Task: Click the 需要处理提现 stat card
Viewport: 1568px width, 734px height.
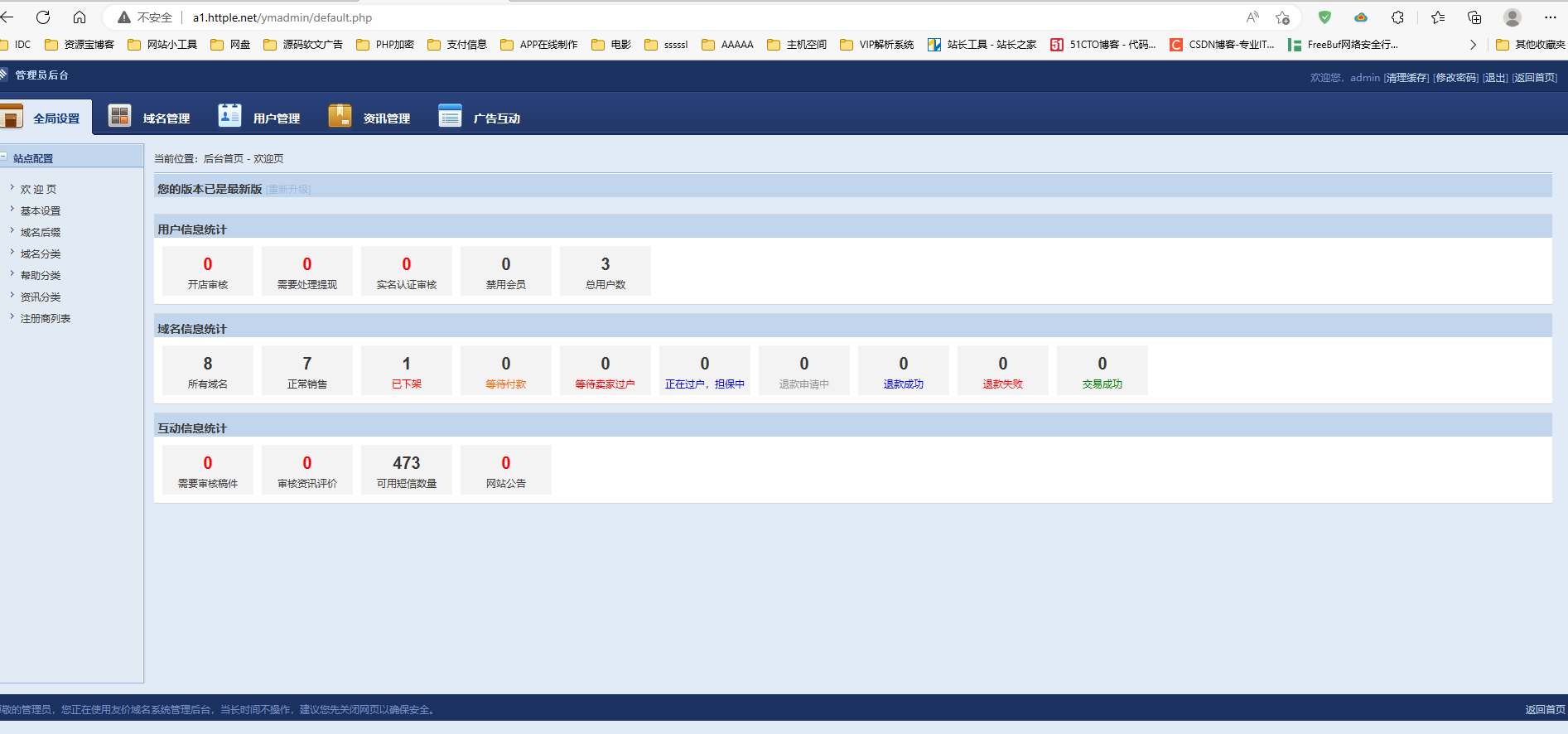Action: tap(307, 271)
